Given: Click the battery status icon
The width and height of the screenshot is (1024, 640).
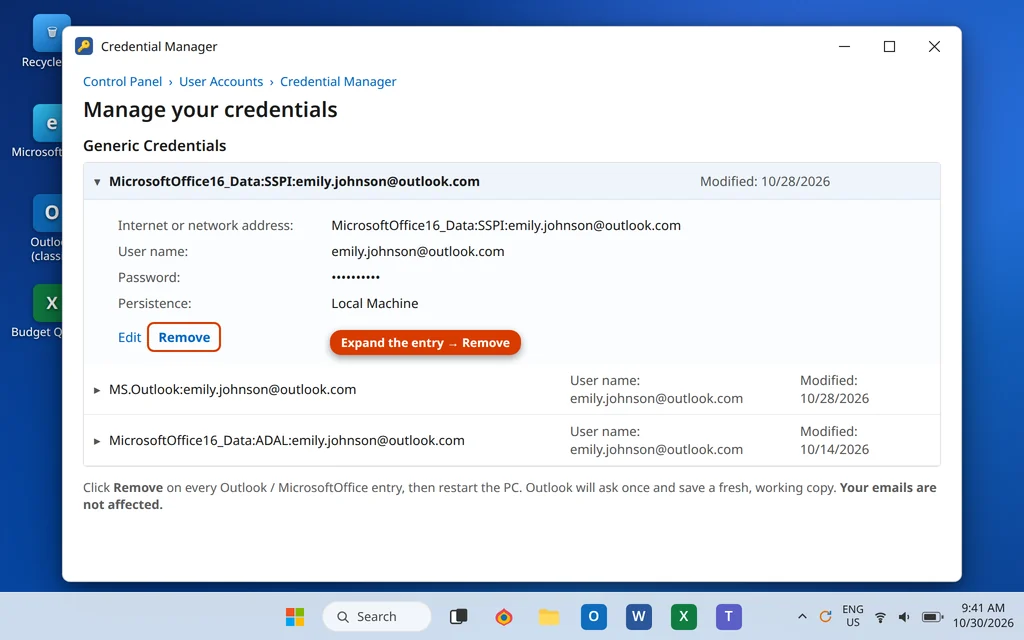Looking at the screenshot, I should coord(932,617).
